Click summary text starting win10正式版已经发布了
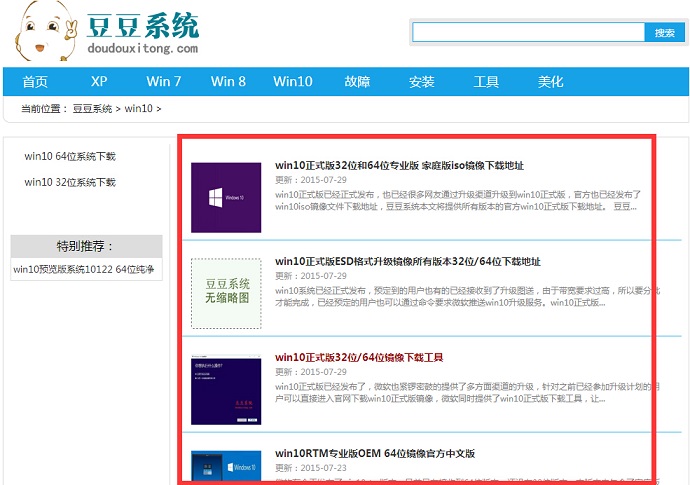 467,393
